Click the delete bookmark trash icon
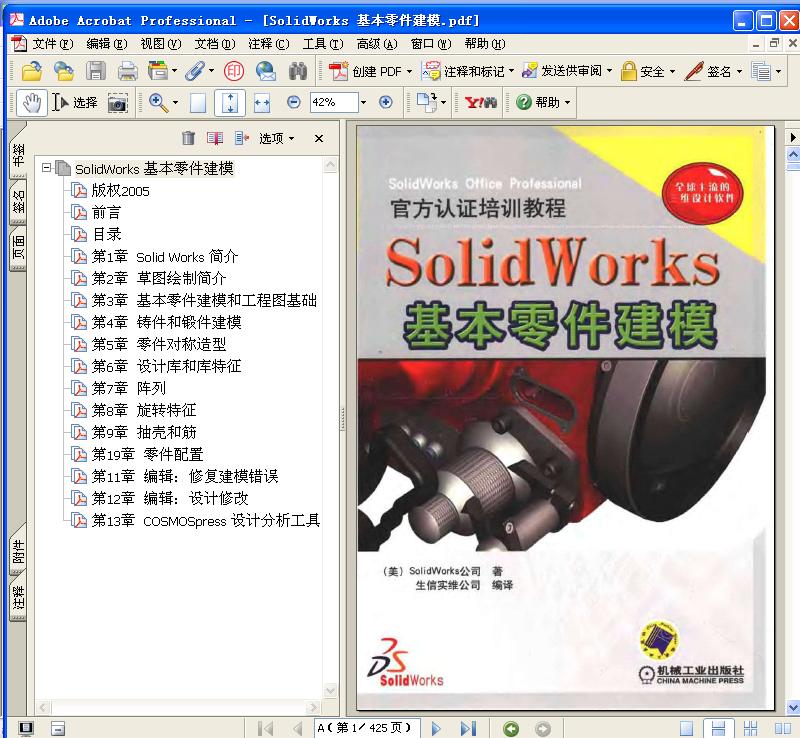800x738 pixels. 188,138
